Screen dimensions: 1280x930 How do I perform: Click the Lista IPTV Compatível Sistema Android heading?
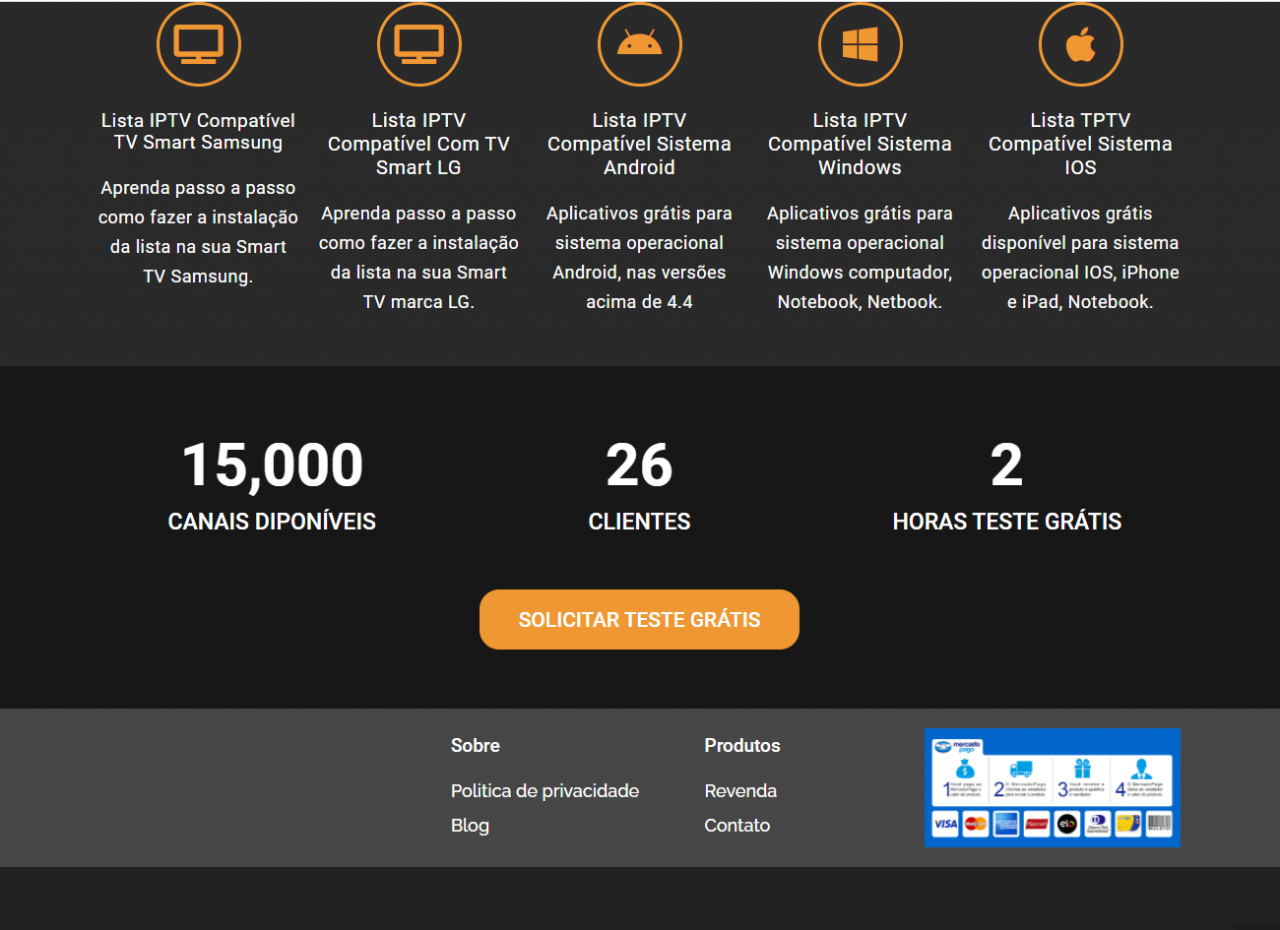[x=639, y=144]
